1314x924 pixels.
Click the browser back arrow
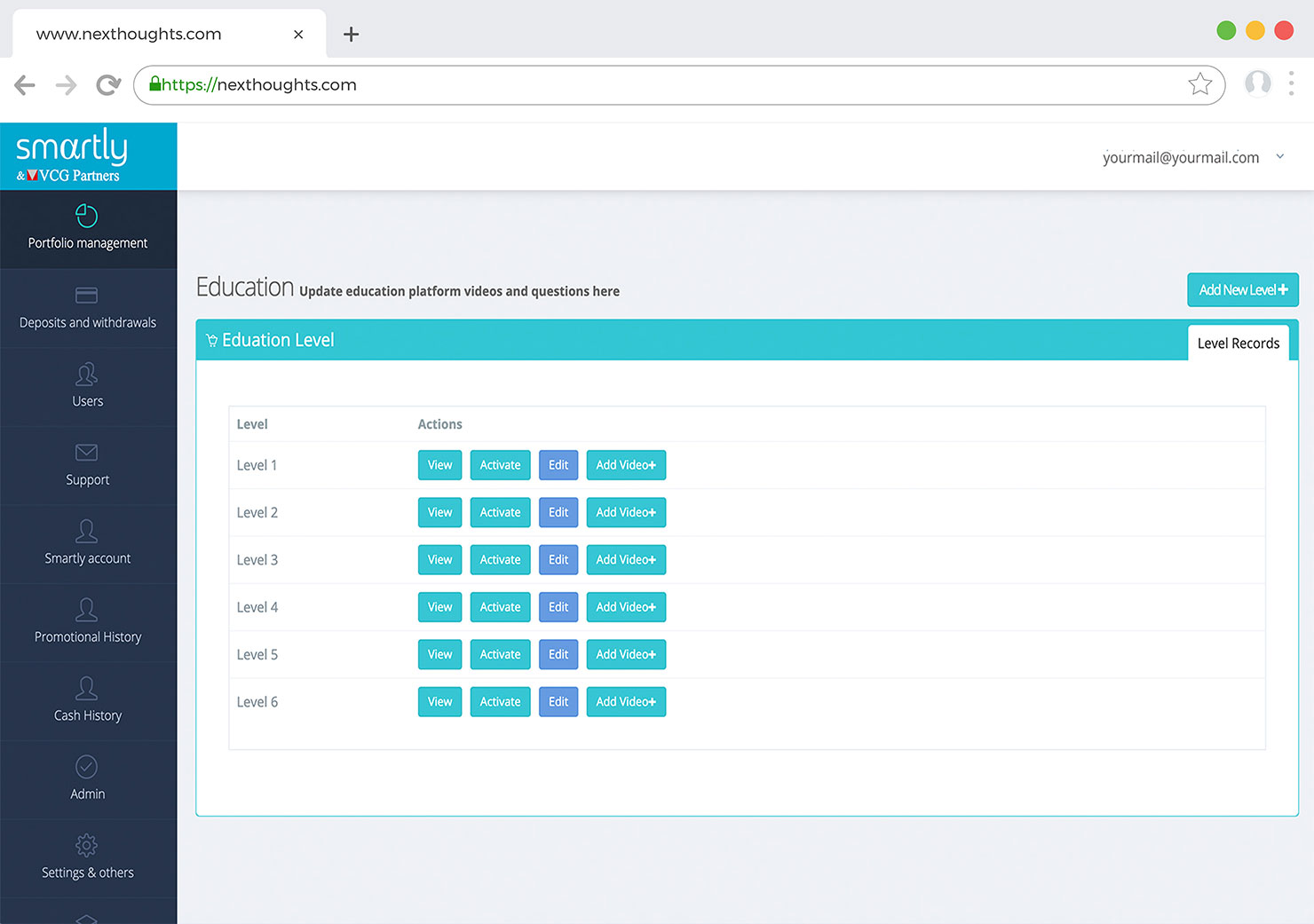pos(25,85)
